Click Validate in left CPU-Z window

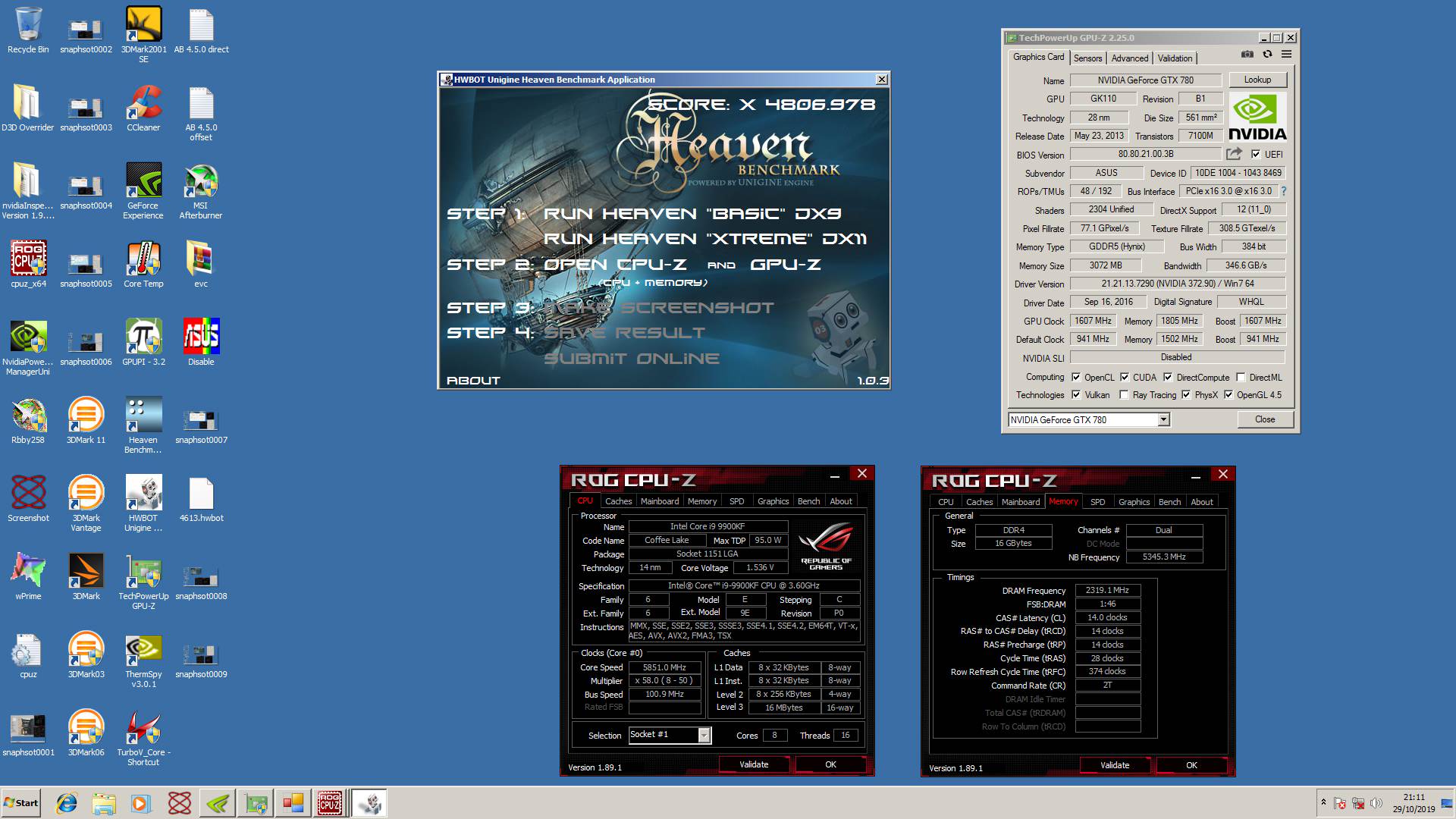(754, 764)
